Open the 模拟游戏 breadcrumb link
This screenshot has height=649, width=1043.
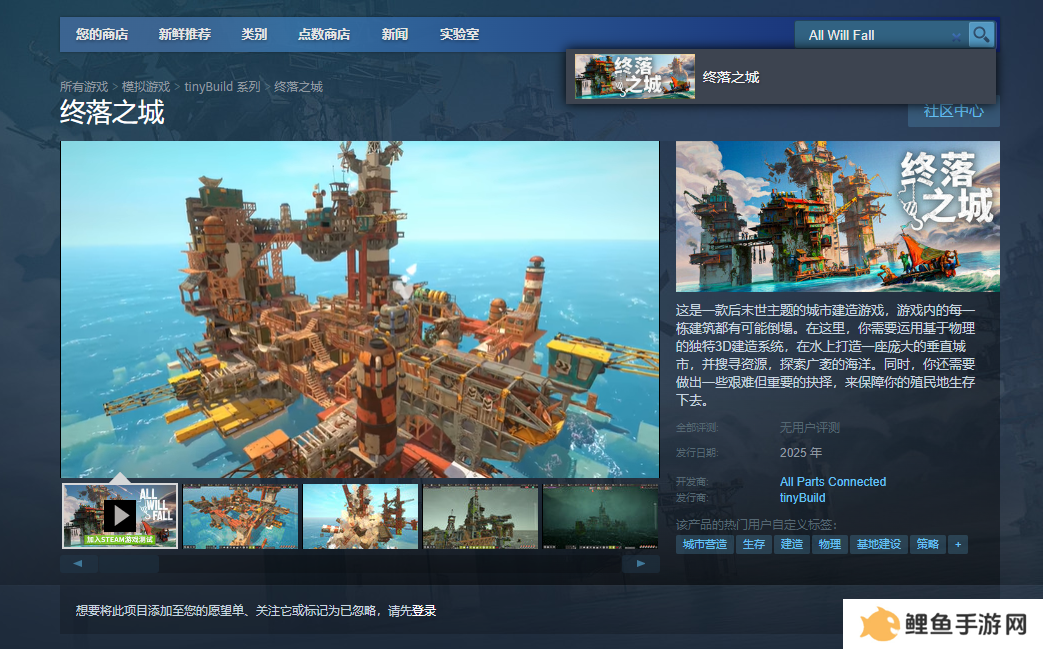click(146, 86)
